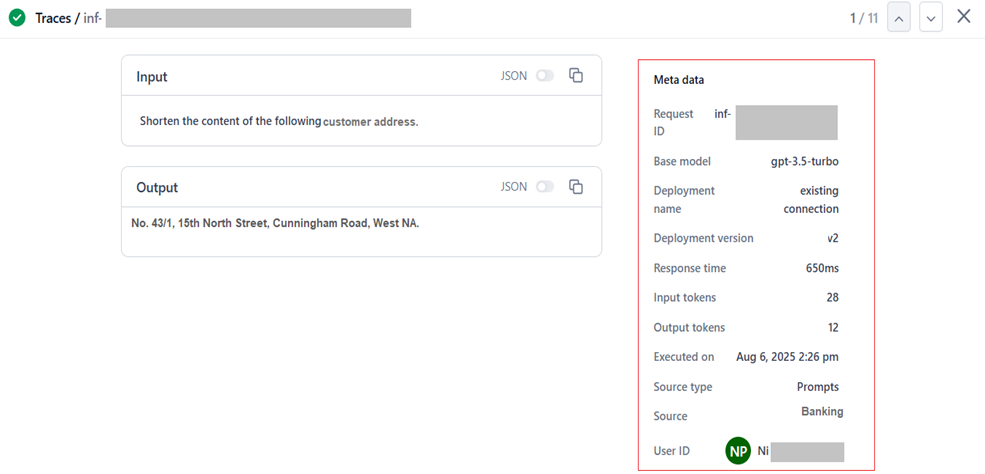Screen dimensions: 985x474
Task: Click the 1 / 11 trace counter
Action: [x=863, y=18]
